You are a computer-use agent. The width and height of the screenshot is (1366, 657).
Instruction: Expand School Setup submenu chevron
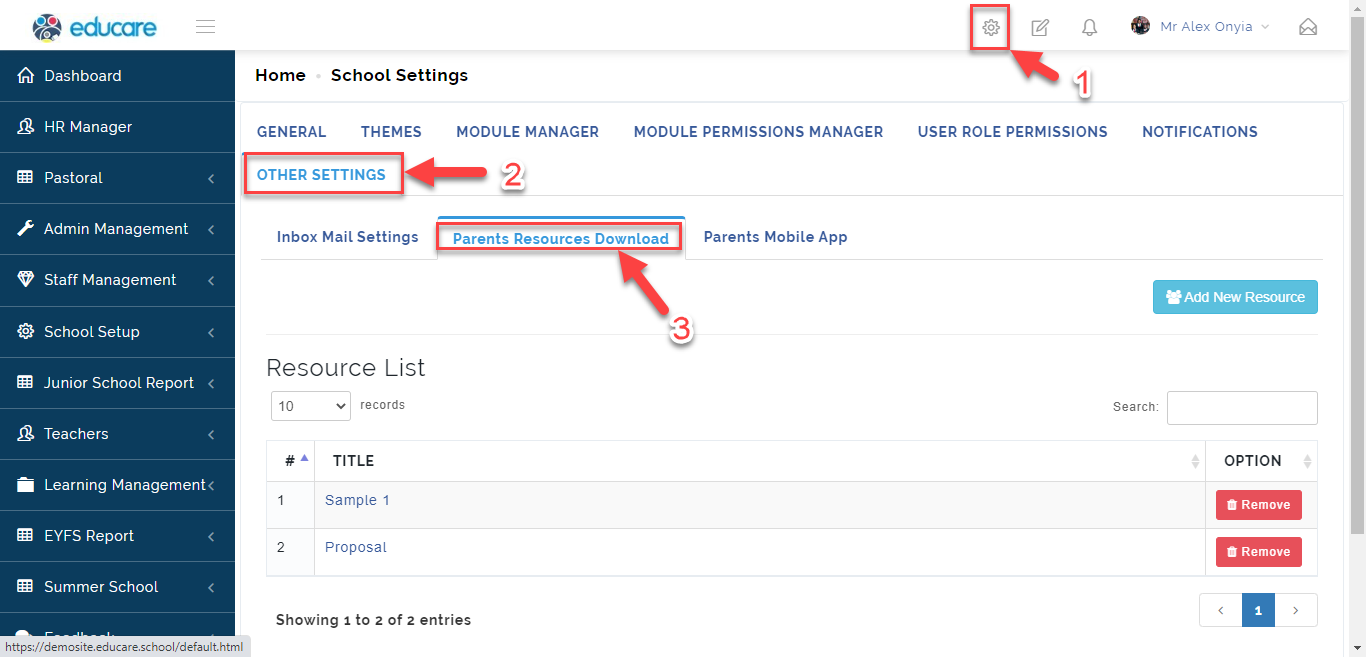(211, 333)
